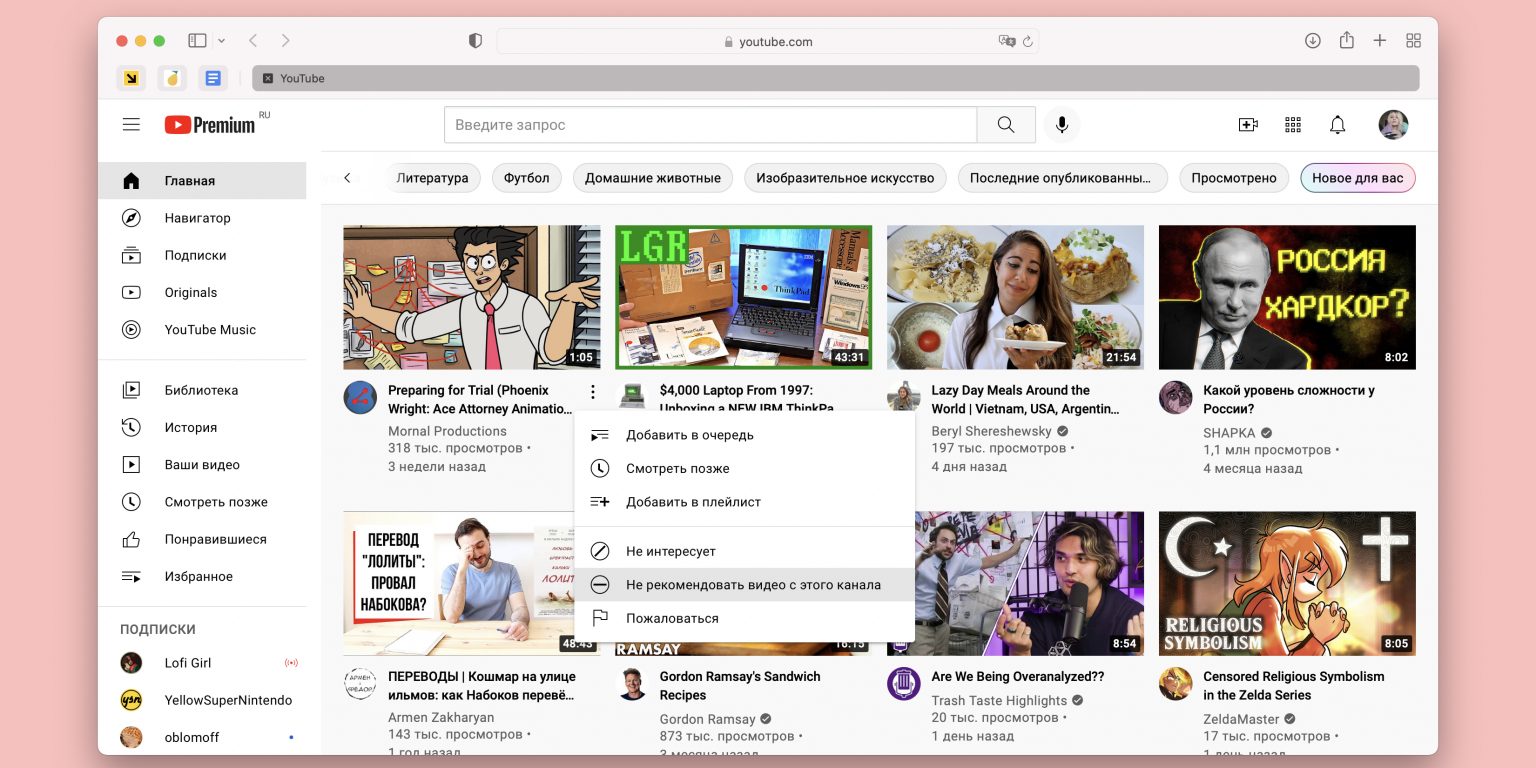The width and height of the screenshot is (1536, 768).
Task: Click the voice search microphone icon
Action: point(1061,125)
